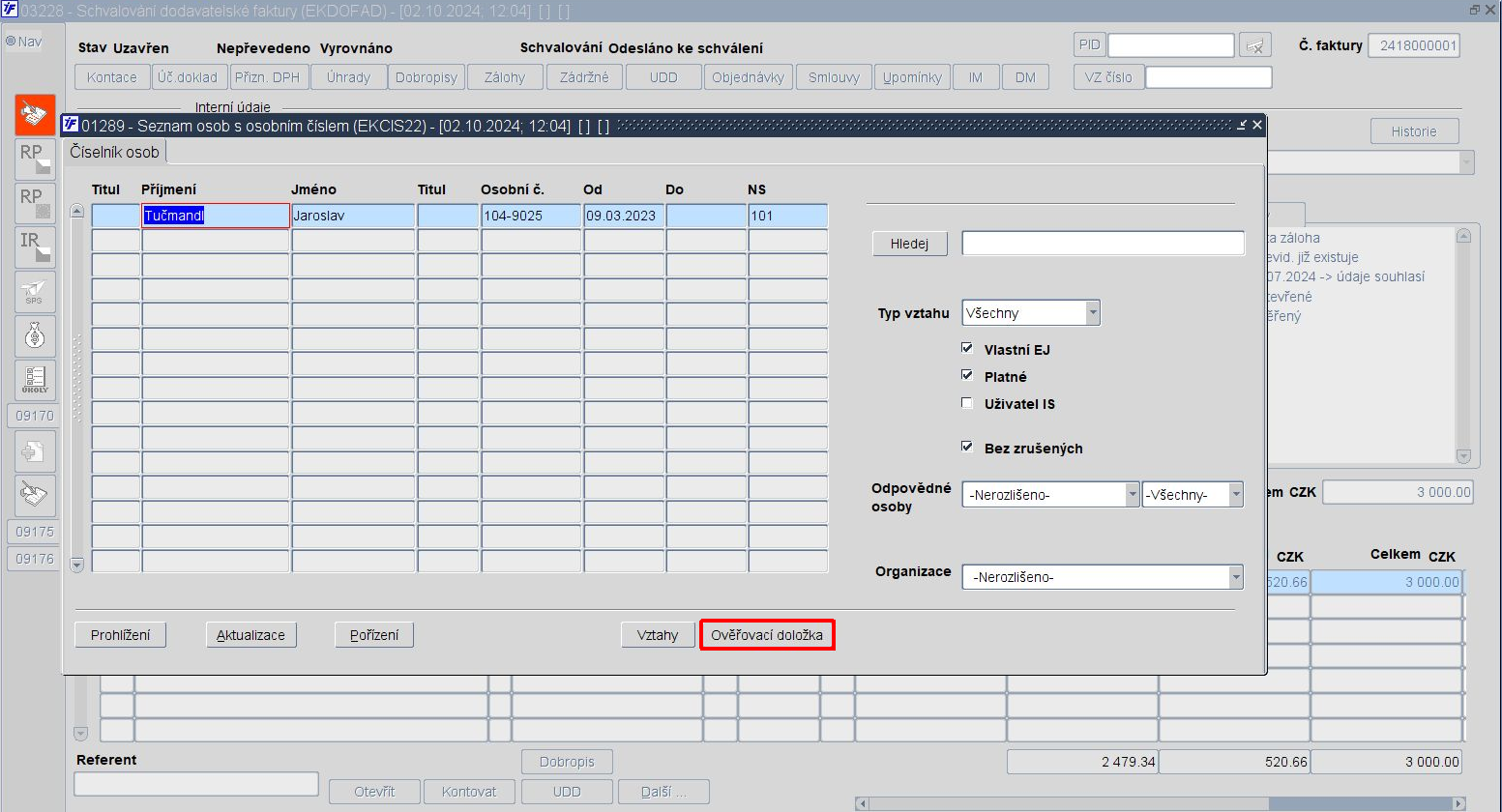The height and width of the screenshot is (812, 1502).
Task: Click the persons list scroll down arrow
Action: (77, 565)
